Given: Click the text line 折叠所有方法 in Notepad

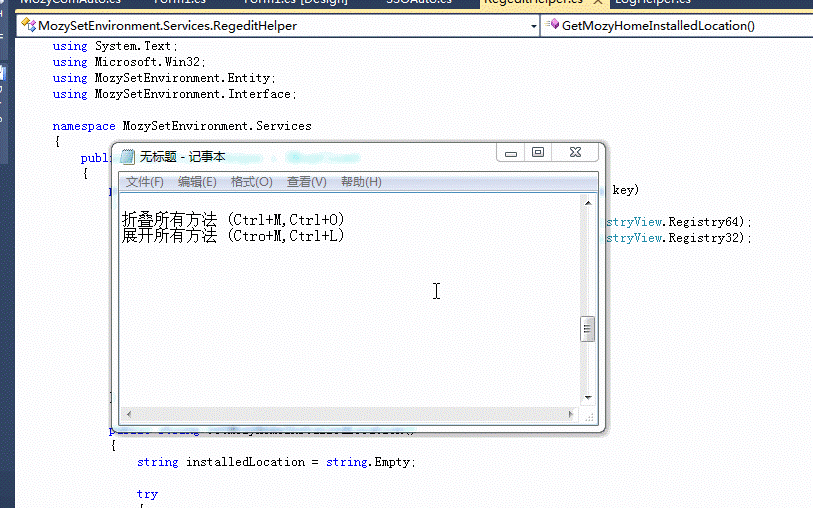Looking at the screenshot, I should [x=170, y=219].
